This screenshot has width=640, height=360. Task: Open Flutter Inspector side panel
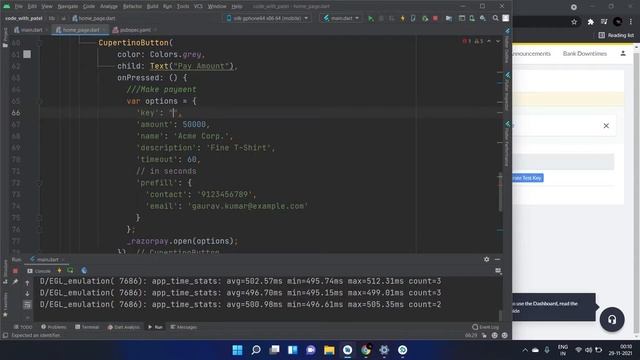coord(507,91)
